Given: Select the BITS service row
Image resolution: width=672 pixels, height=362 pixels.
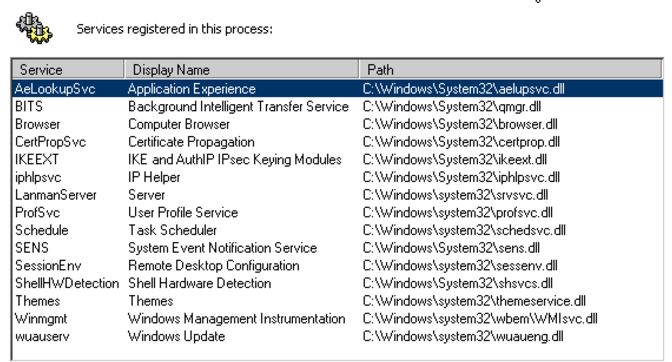Looking at the screenshot, I should pyautogui.click(x=337, y=106).
